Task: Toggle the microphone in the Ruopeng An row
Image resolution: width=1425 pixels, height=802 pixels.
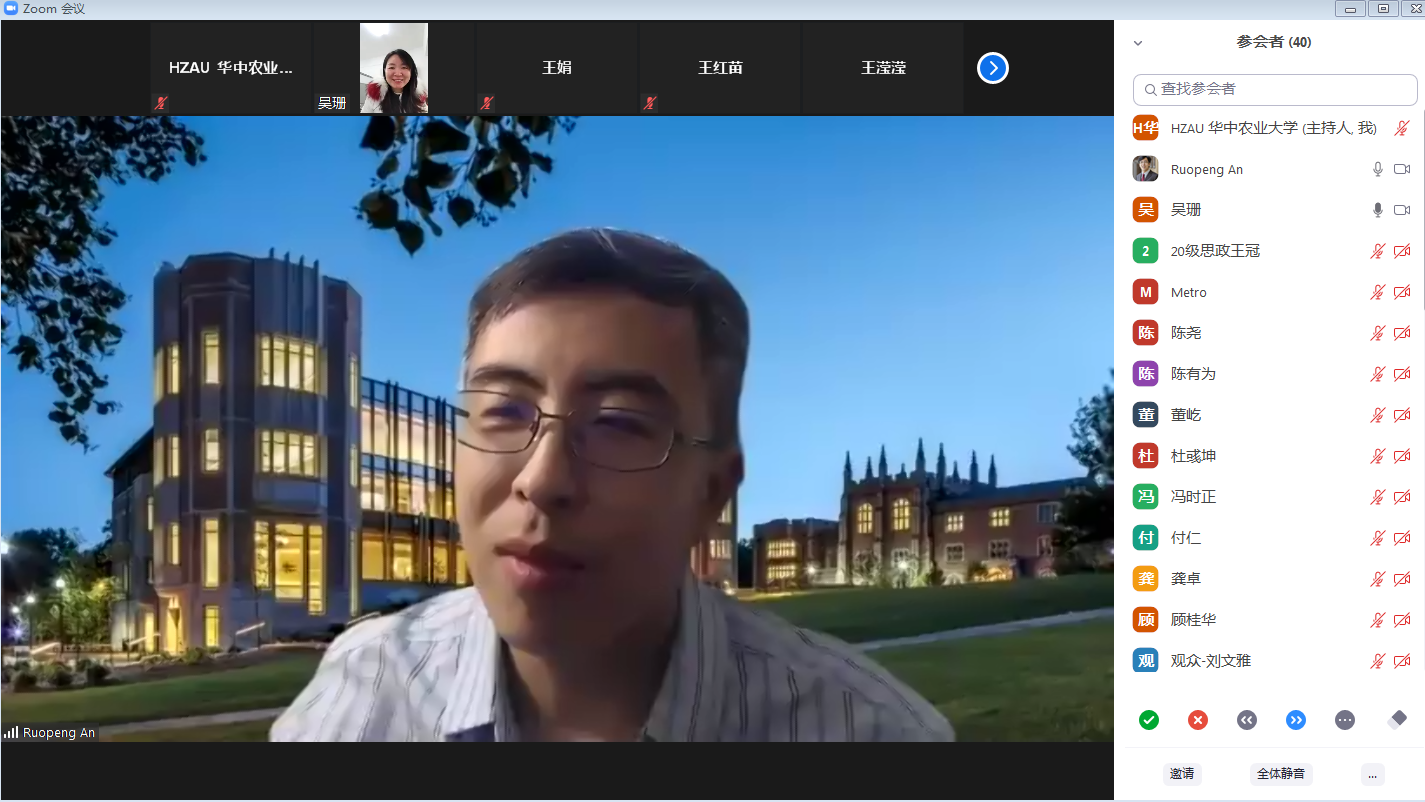Action: tap(1377, 169)
